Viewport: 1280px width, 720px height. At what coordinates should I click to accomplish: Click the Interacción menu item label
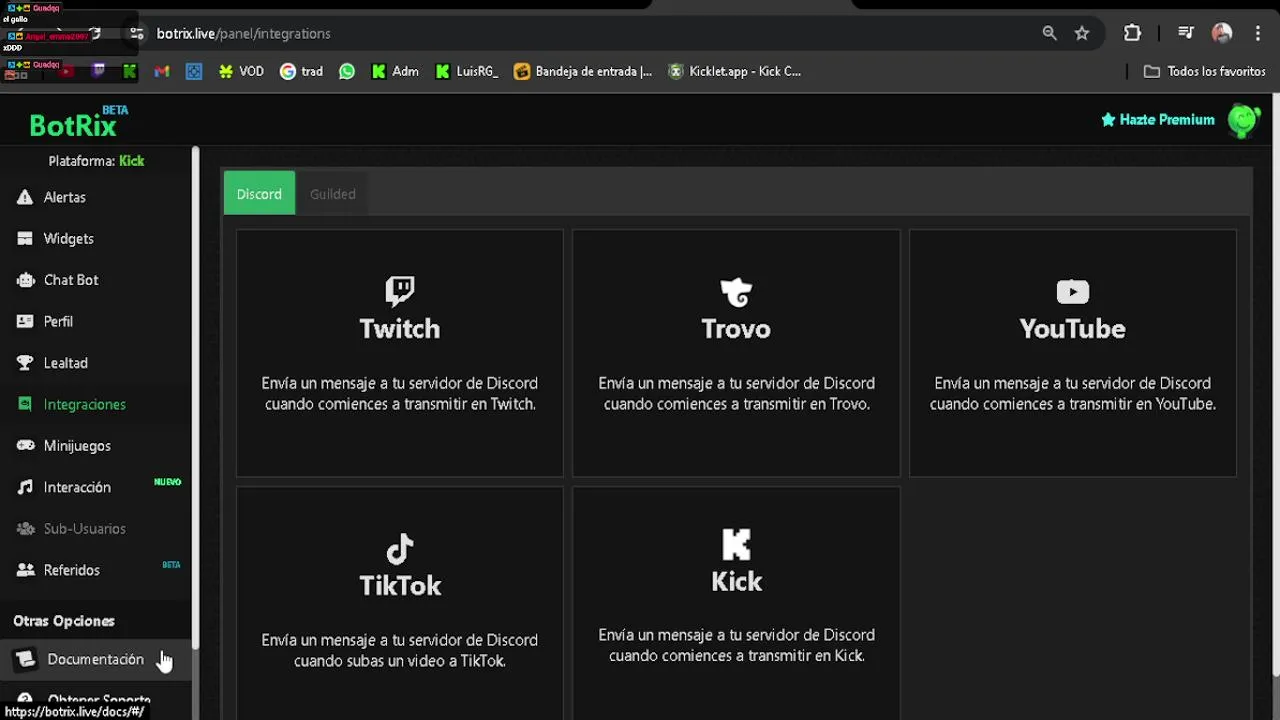click(x=77, y=487)
